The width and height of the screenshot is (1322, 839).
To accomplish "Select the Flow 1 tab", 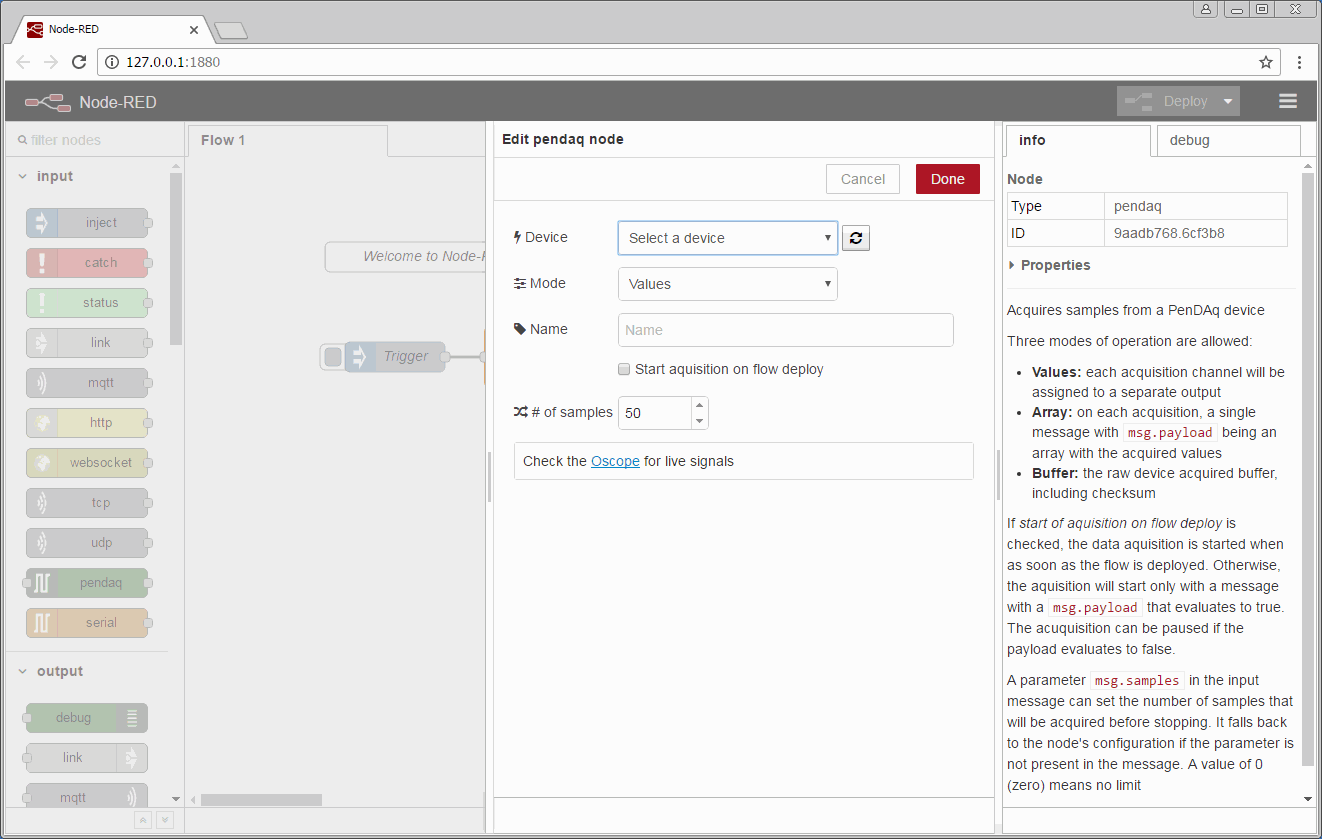I will point(287,141).
